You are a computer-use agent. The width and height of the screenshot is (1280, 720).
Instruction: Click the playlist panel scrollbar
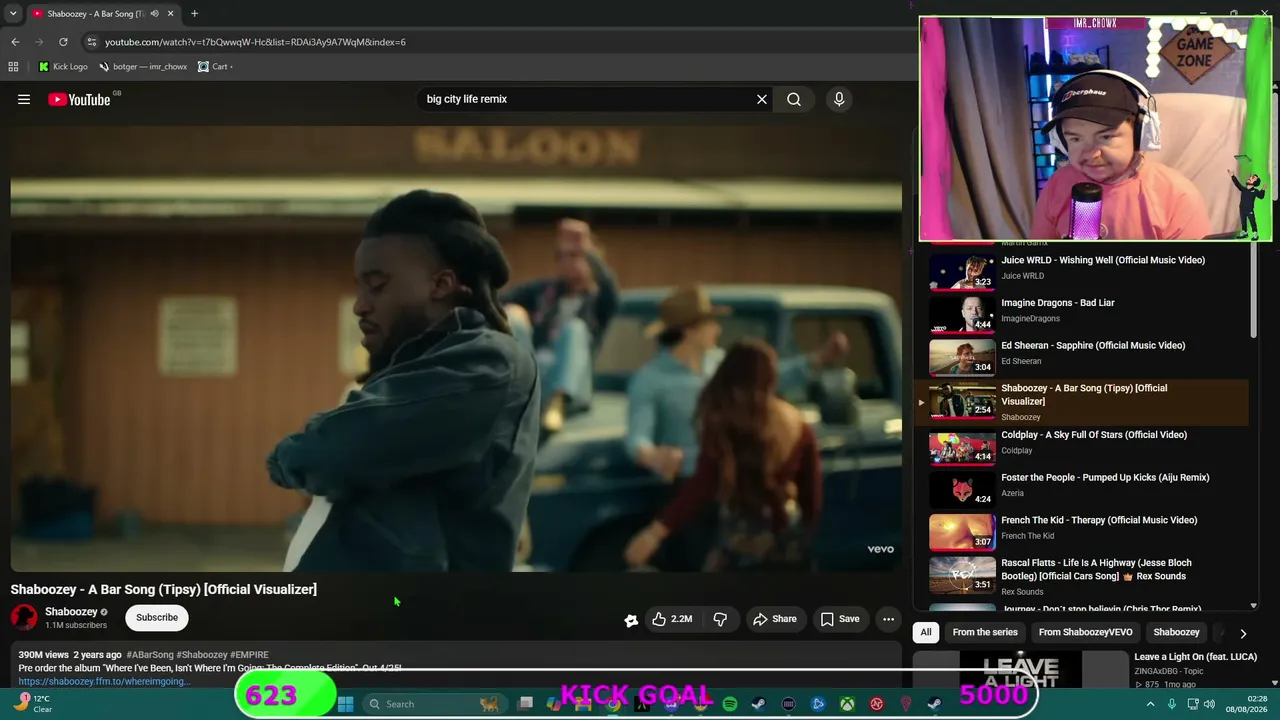click(1253, 290)
